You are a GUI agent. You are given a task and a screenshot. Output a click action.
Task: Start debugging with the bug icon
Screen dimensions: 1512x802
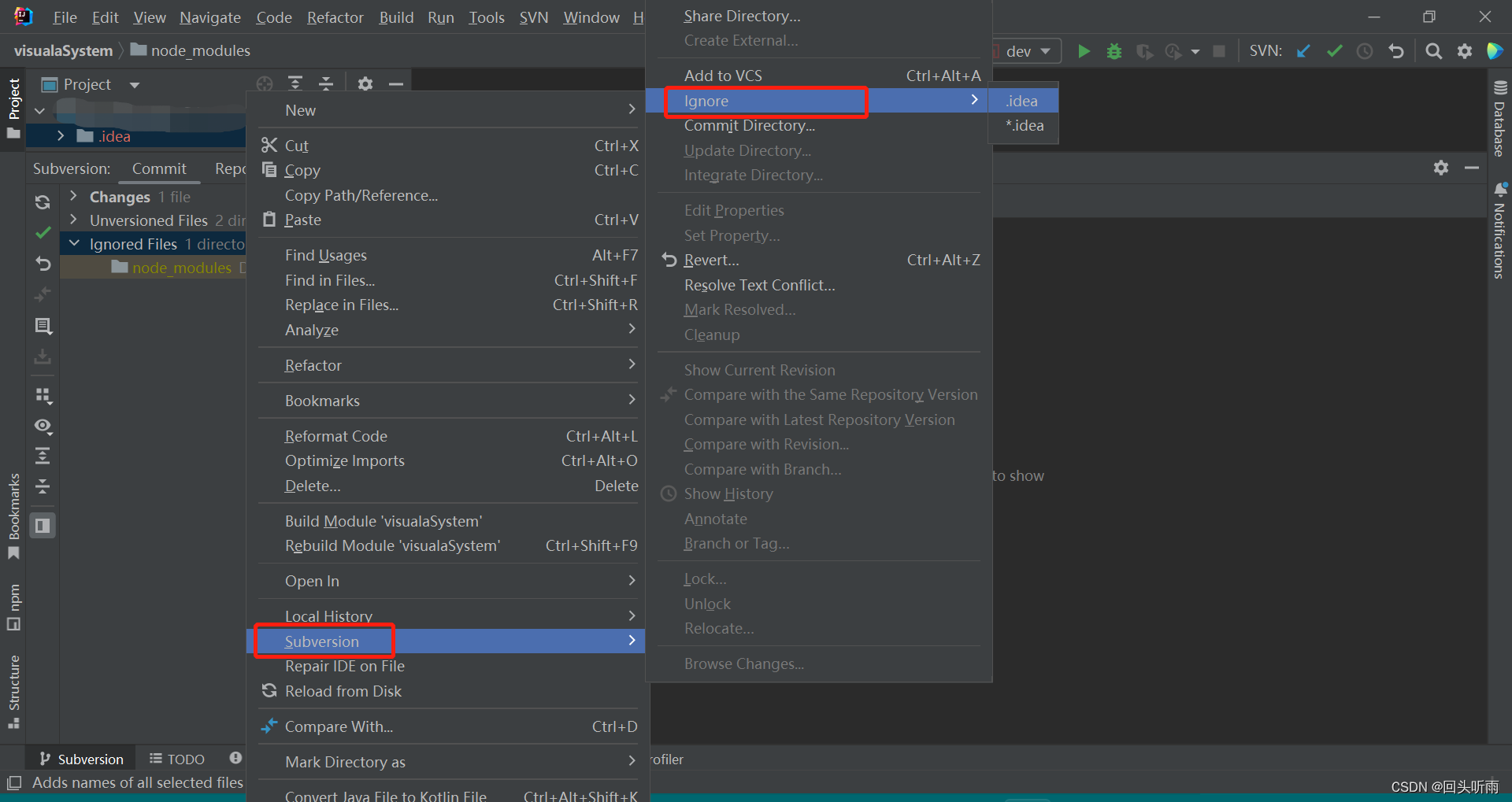coord(1114,51)
